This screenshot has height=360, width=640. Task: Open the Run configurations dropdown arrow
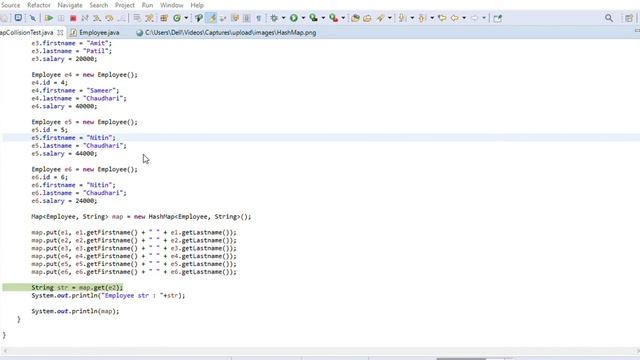(x=303, y=18)
